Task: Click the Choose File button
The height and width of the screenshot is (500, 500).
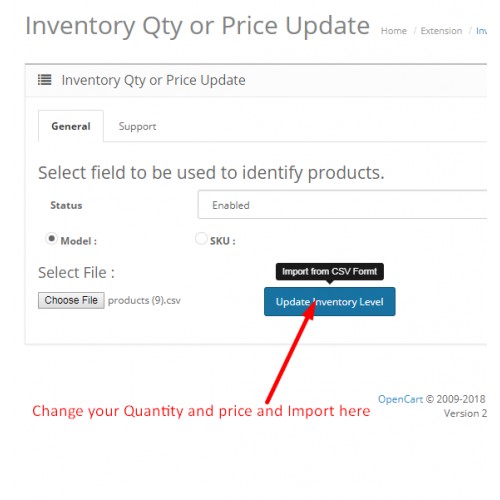Action: coord(71,300)
